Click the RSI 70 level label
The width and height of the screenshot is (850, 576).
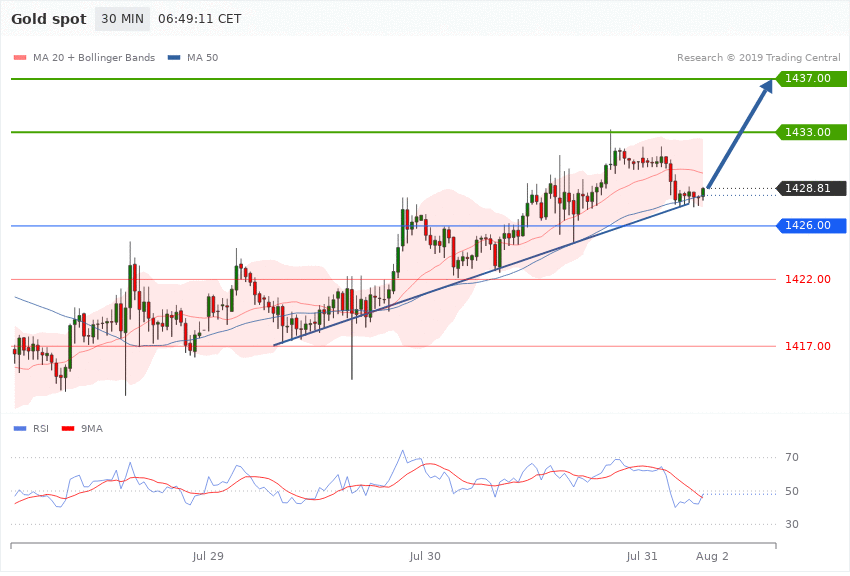click(791, 457)
